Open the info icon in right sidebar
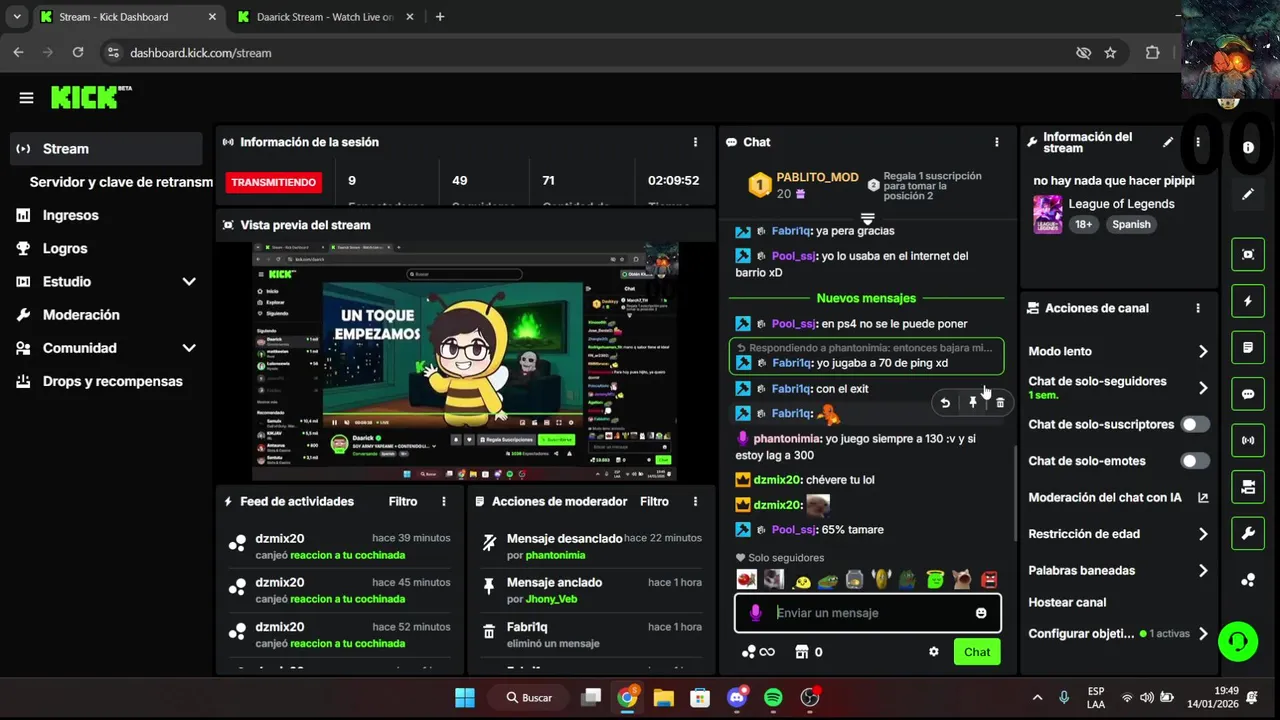Viewport: 1280px width, 720px height. click(1248, 147)
